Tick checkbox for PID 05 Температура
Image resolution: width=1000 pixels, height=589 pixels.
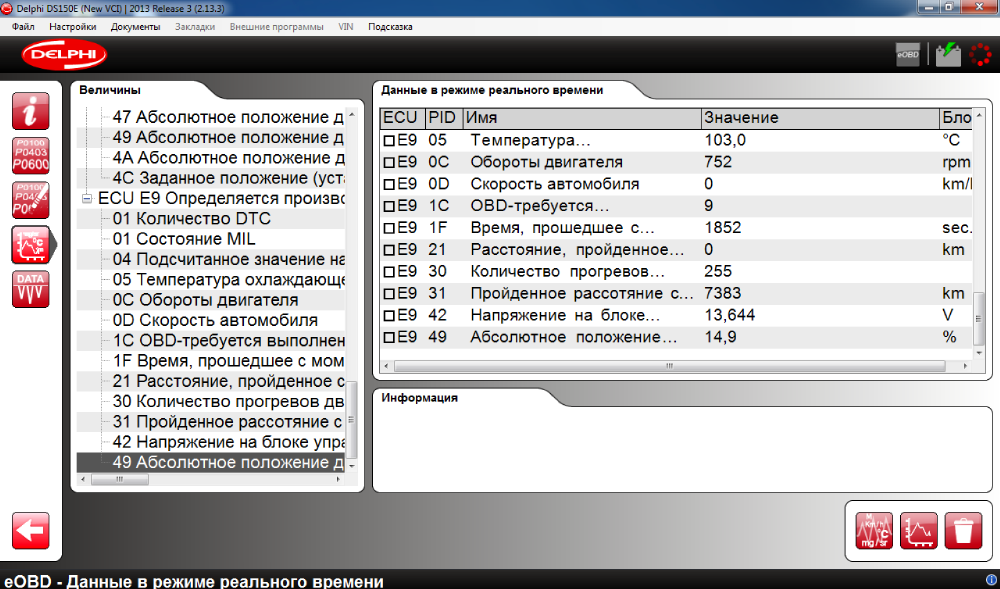click(389, 141)
